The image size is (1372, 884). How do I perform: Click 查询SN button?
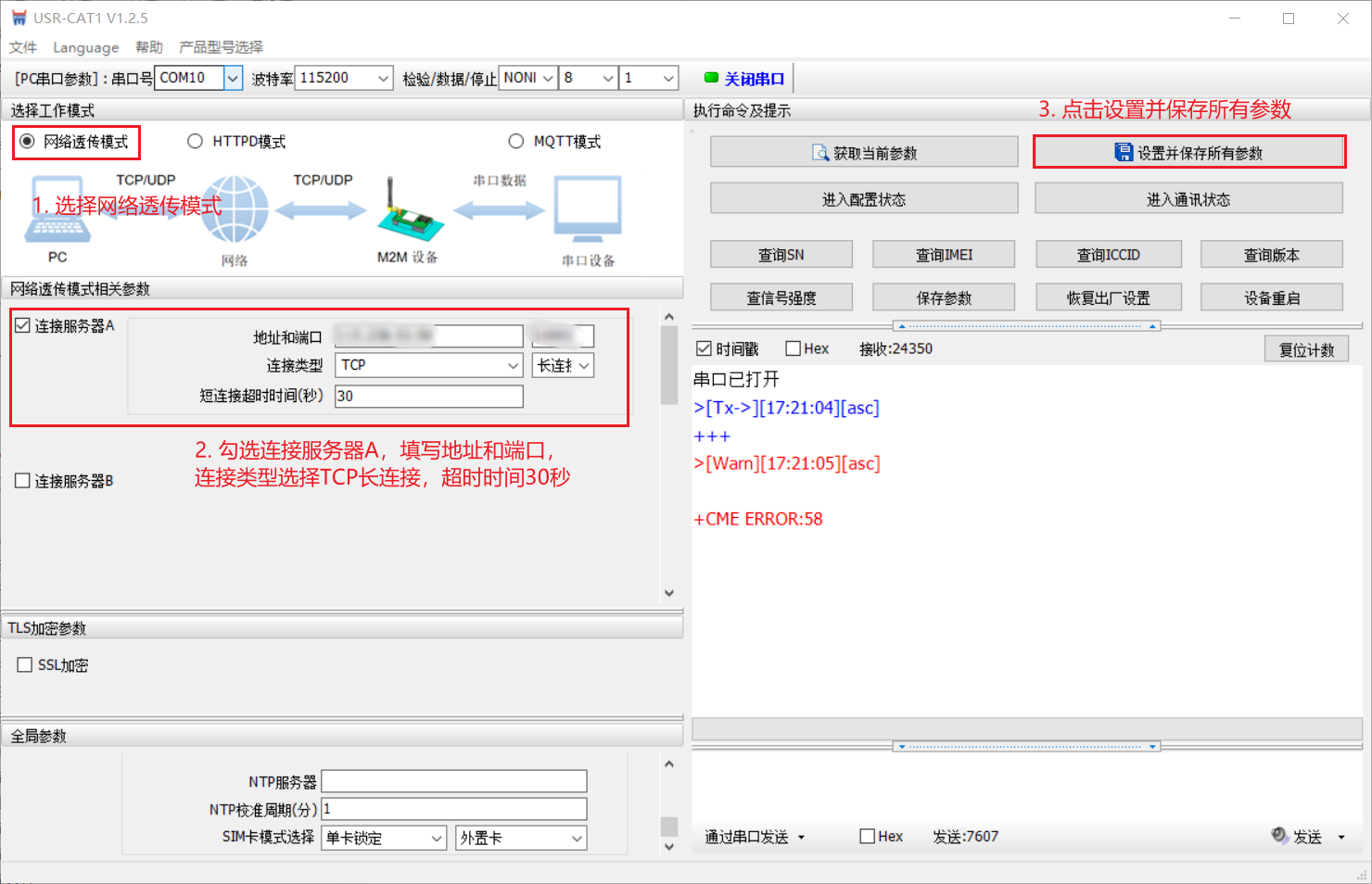click(x=781, y=254)
